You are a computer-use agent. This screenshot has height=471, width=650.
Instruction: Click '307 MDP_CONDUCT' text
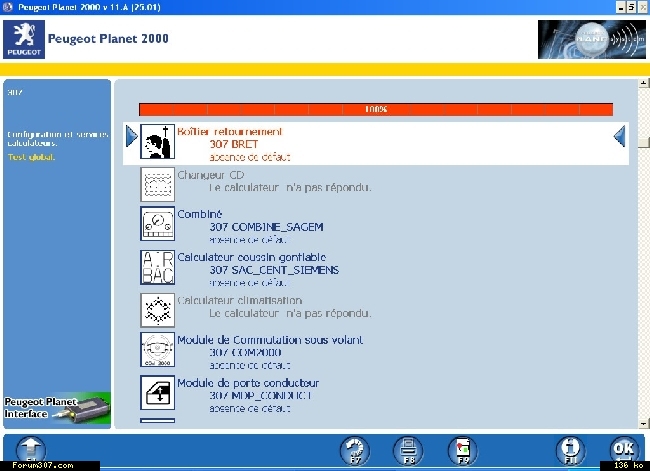[x=260, y=396]
